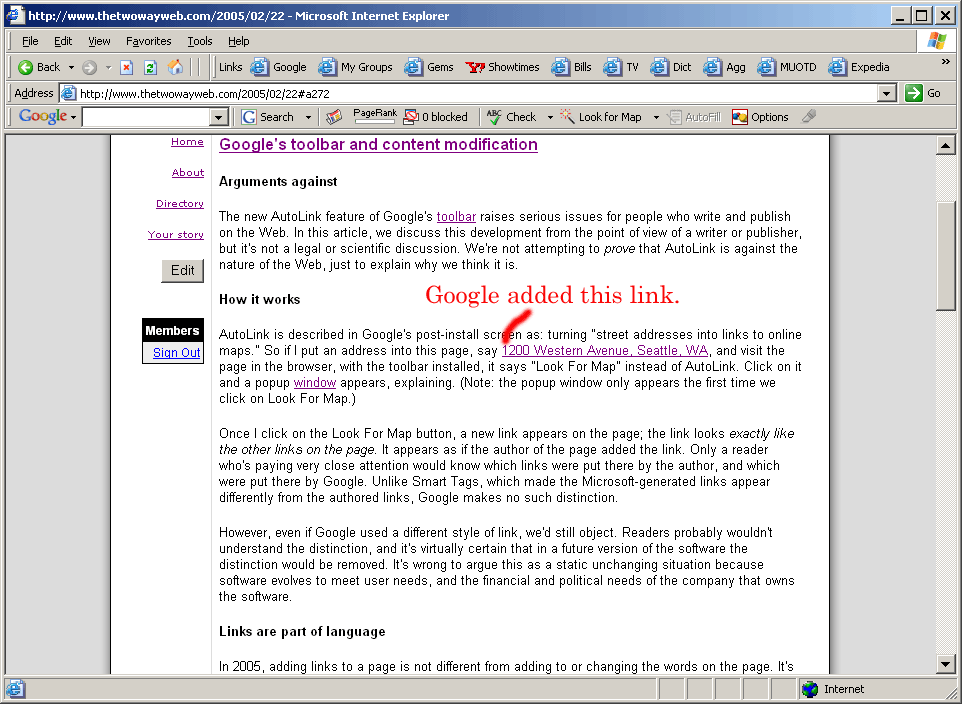Open Google Toolbar Options
Viewport: 962px width, 704px height.
tap(760, 117)
